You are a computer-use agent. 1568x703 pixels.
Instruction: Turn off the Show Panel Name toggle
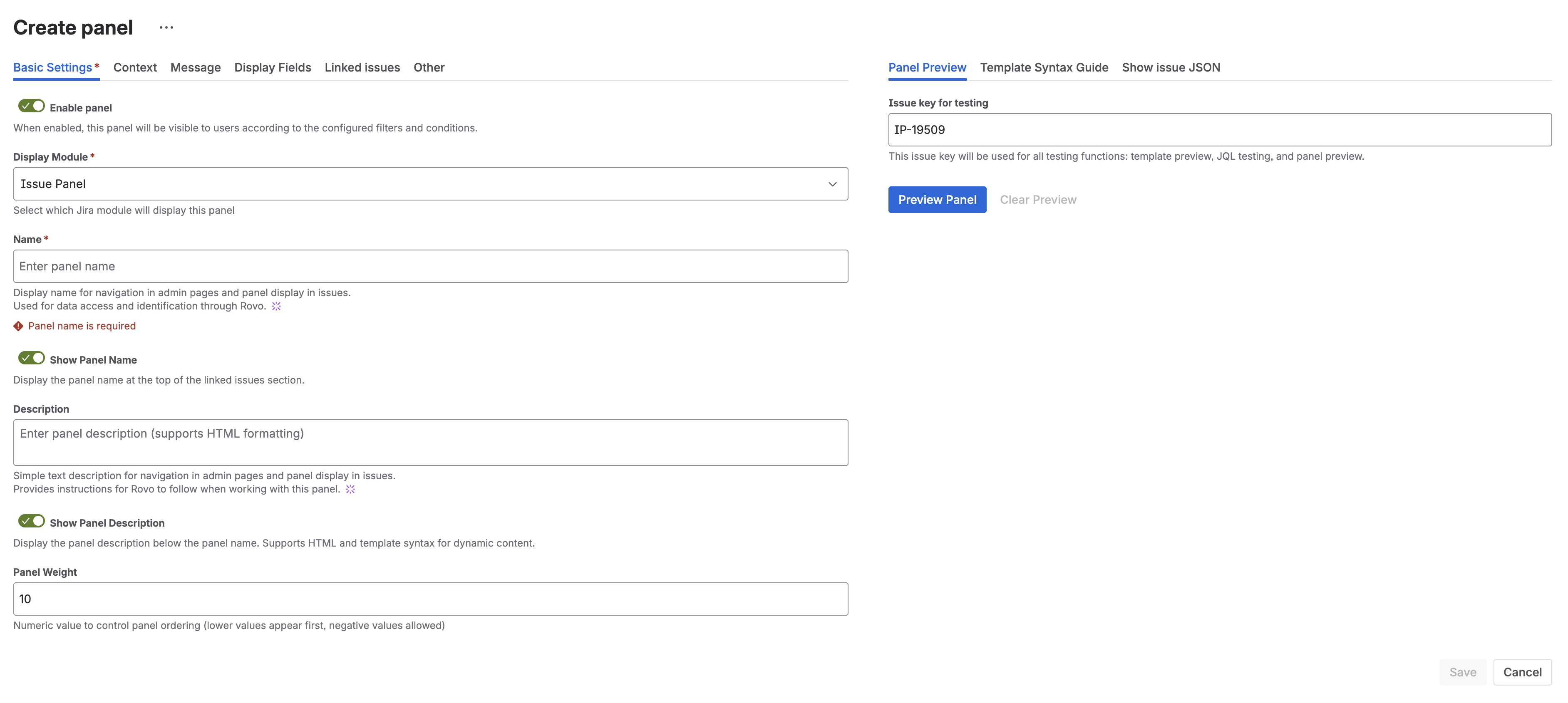point(31,358)
